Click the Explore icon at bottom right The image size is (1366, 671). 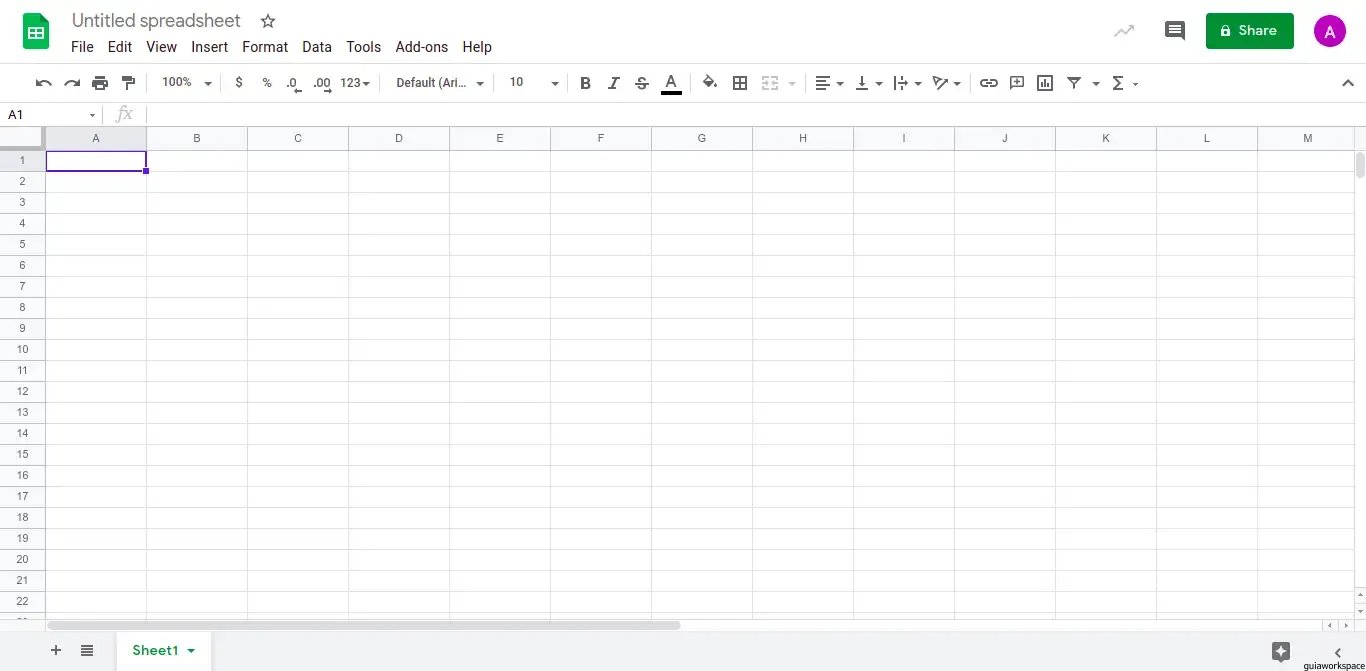click(1280, 651)
